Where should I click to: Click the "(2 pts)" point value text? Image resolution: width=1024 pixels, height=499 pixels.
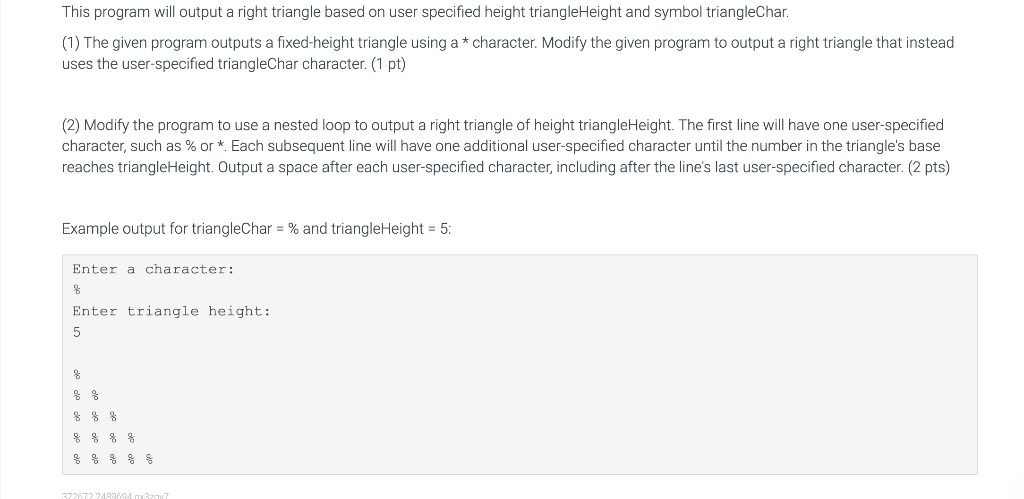pos(929,167)
